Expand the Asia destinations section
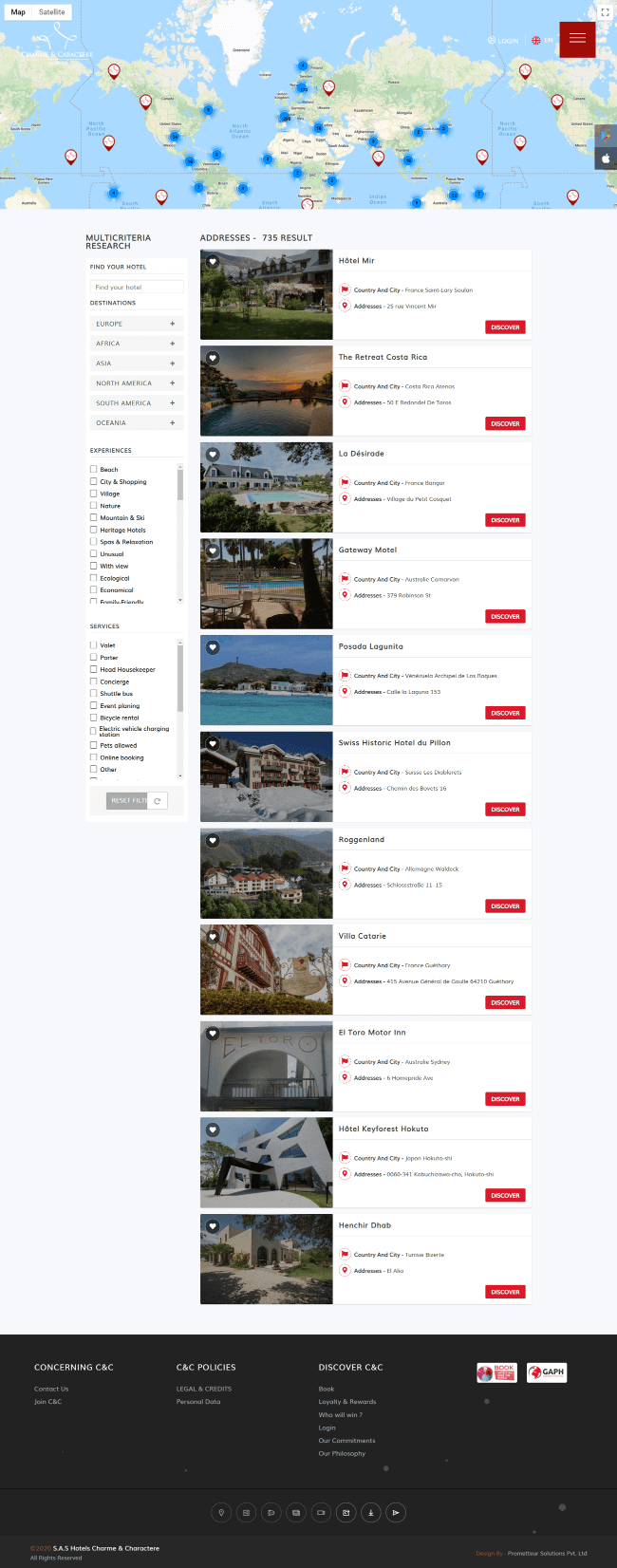The height and width of the screenshot is (1568, 617). [x=172, y=364]
